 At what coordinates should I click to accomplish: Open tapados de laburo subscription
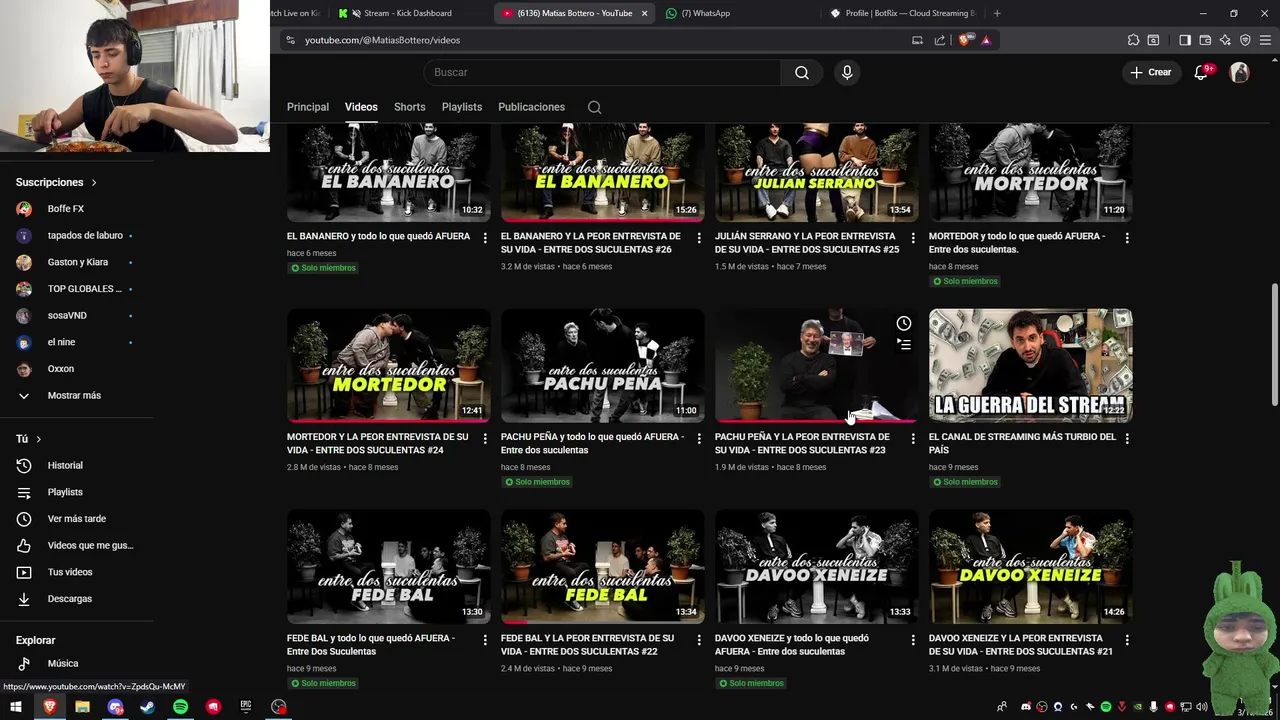point(85,235)
